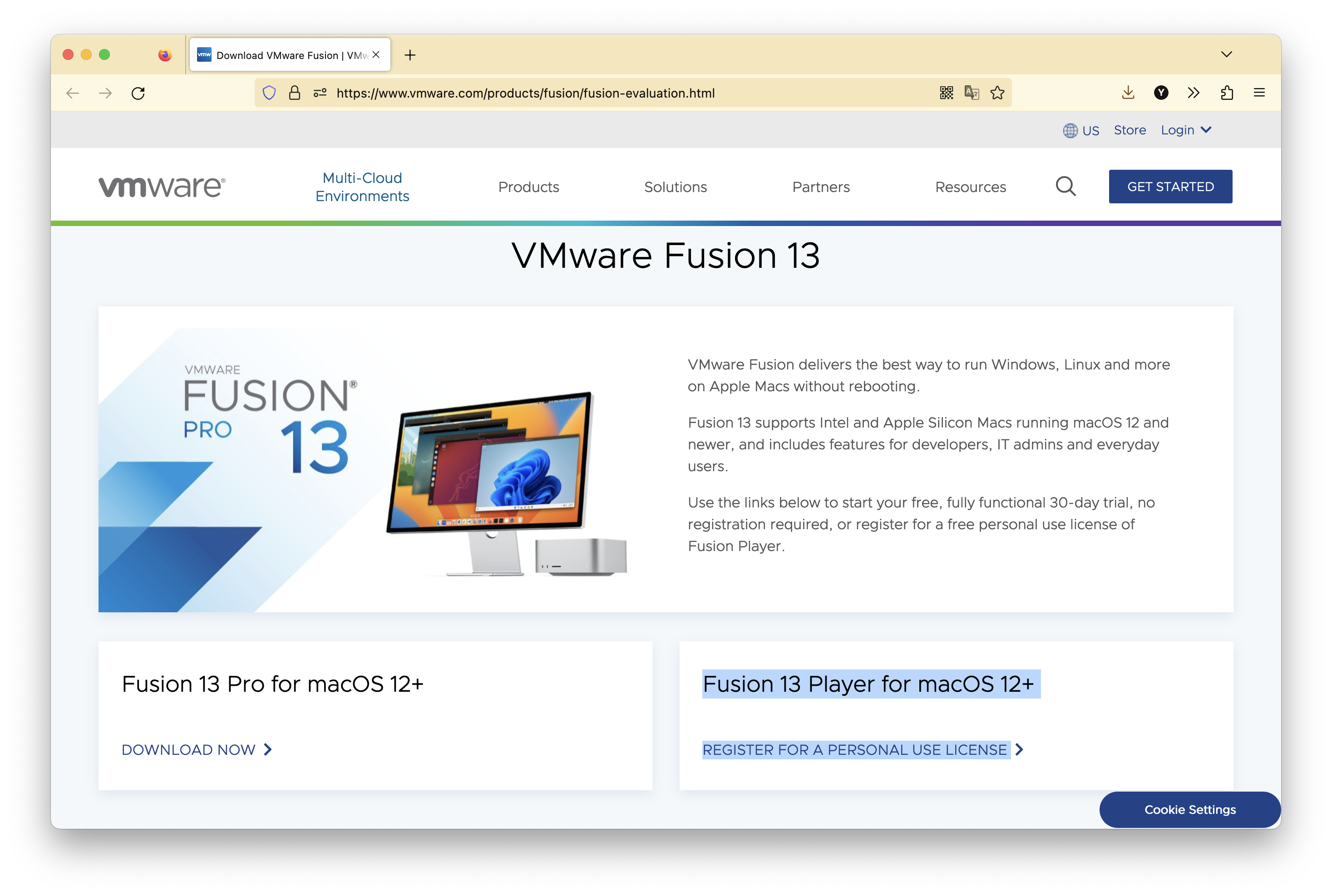Click the translate page icon

click(x=972, y=93)
